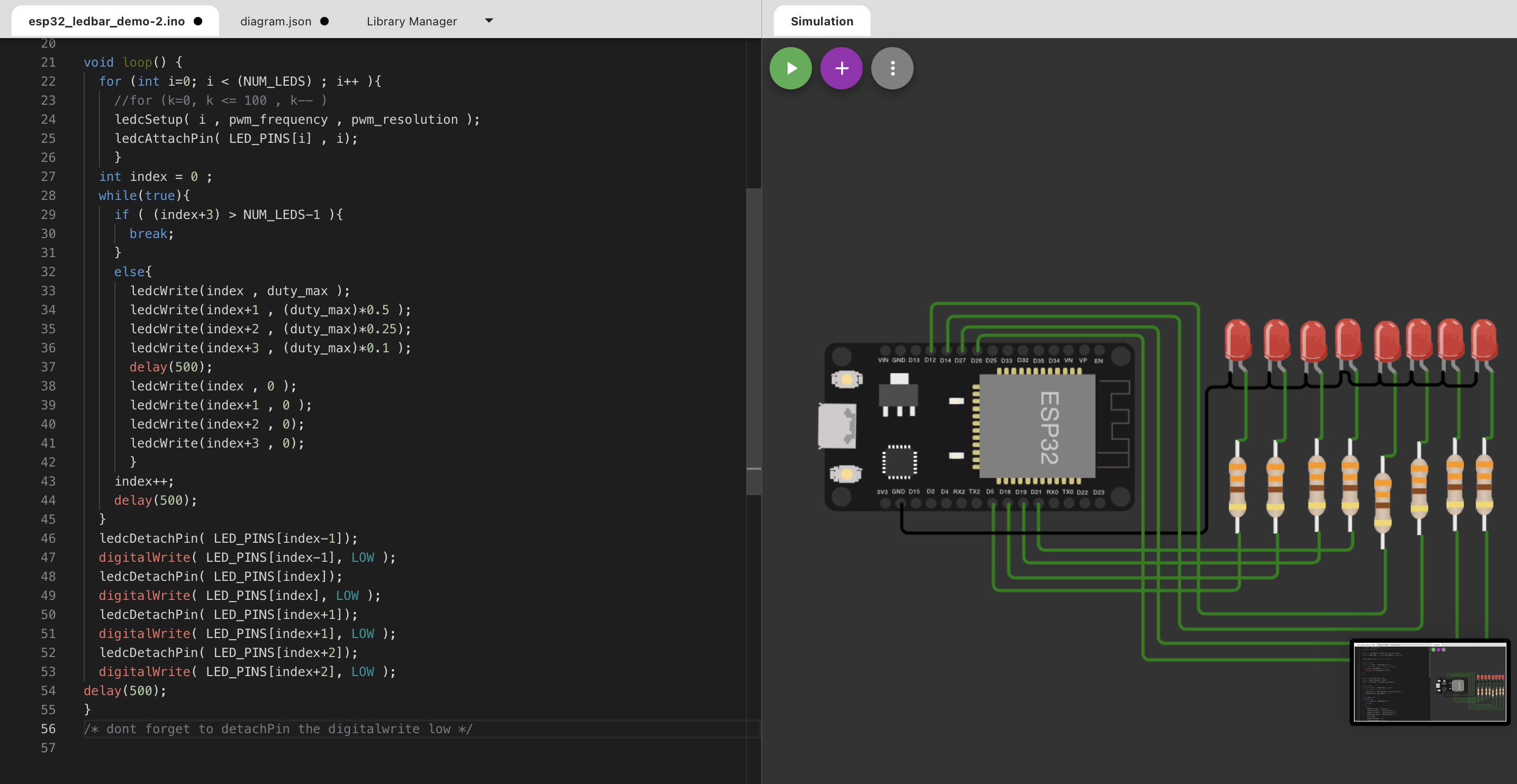
Task: Expand the editor tabs dropdown arrow
Action: pyautogui.click(x=489, y=21)
